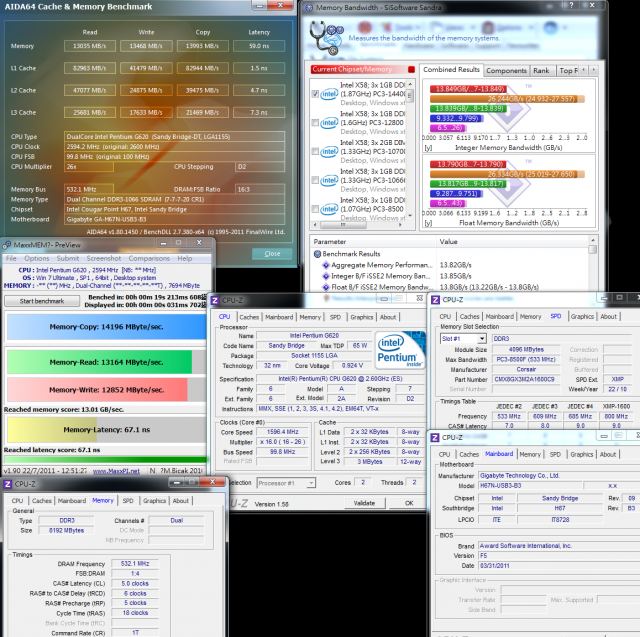
Task: Click Benchmark Results globe icon
Action: (x=317, y=254)
